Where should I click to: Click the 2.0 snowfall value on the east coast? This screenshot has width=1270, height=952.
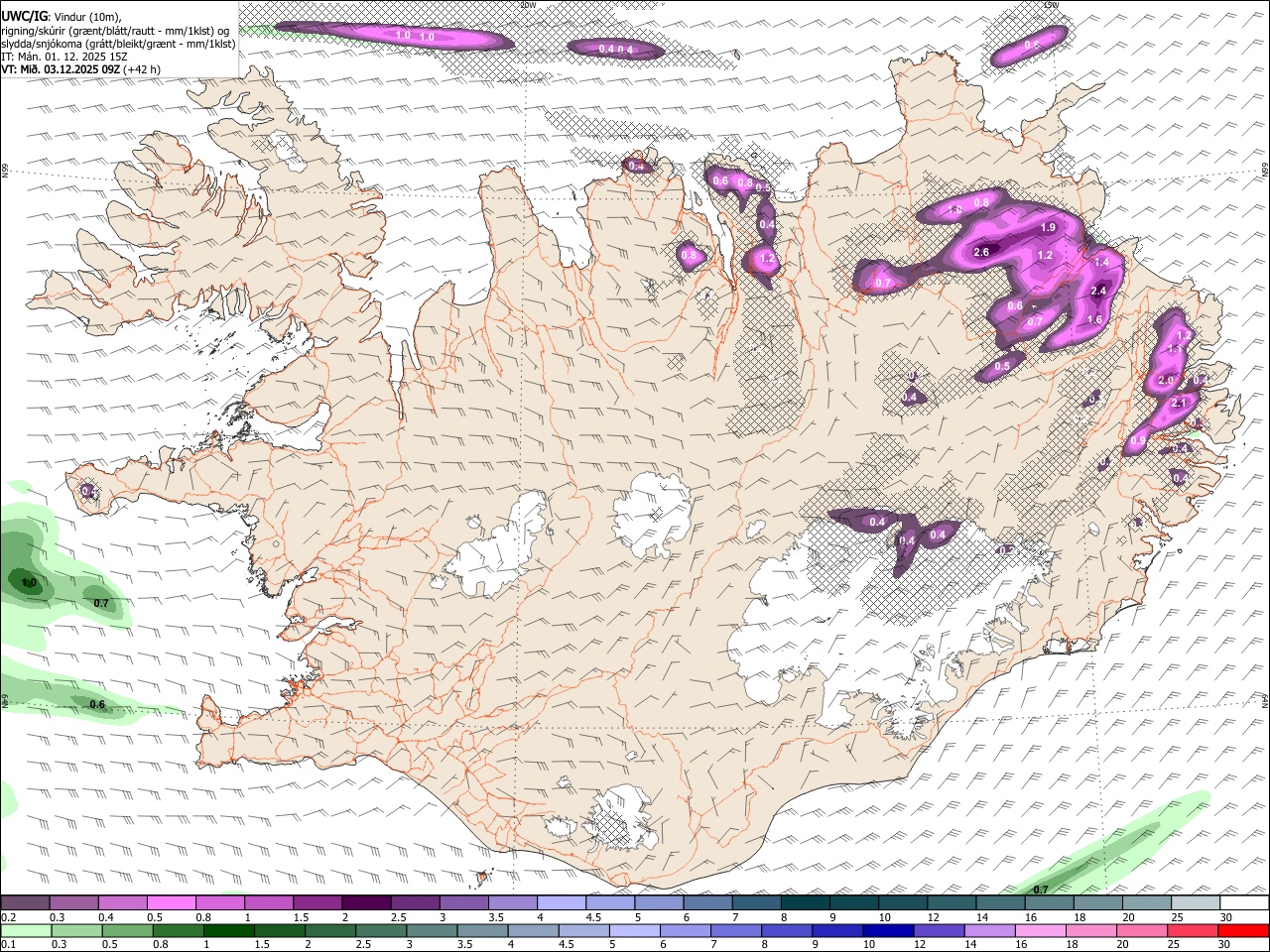click(x=1166, y=380)
